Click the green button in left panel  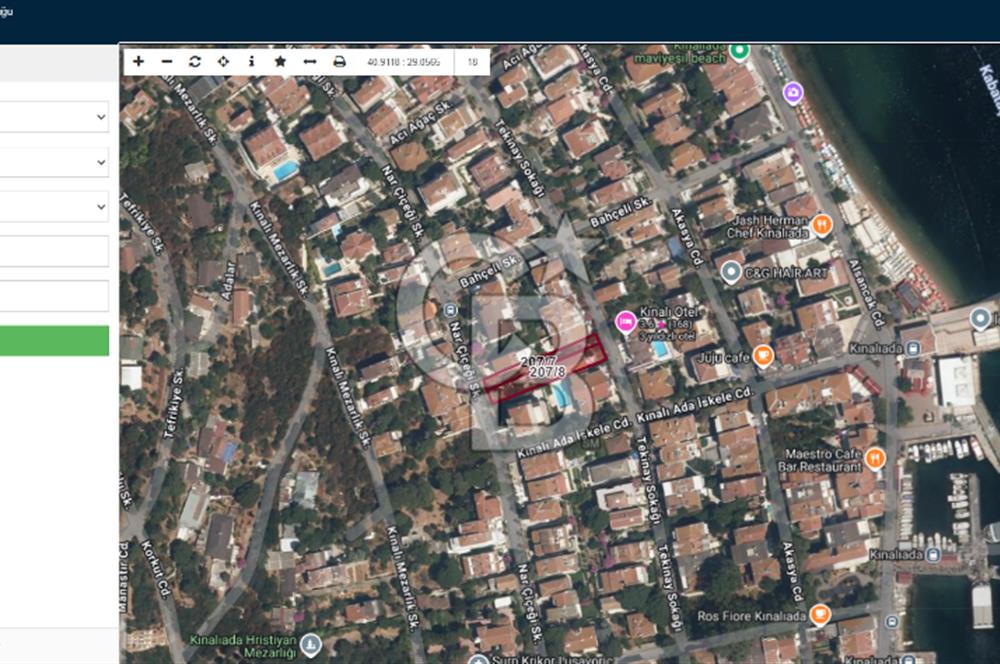point(54,341)
